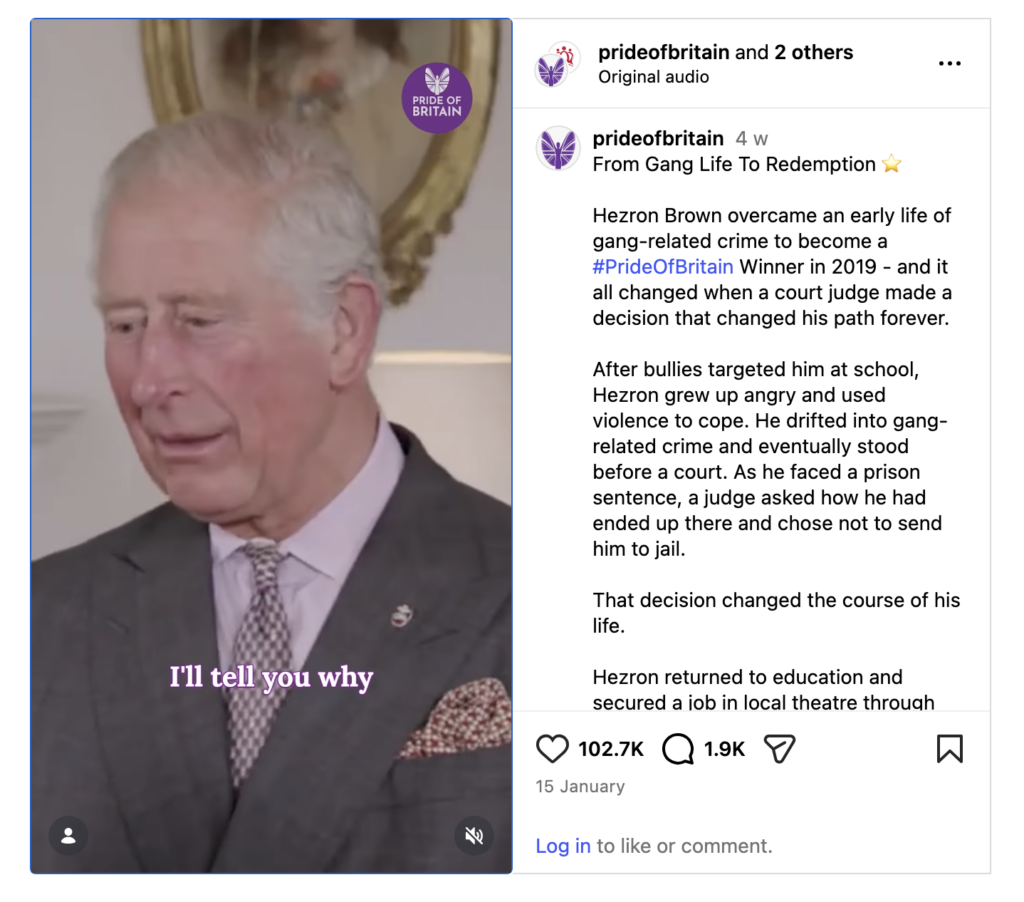
Task: Unmute the video with the speaker icon
Action: (474, 835)
